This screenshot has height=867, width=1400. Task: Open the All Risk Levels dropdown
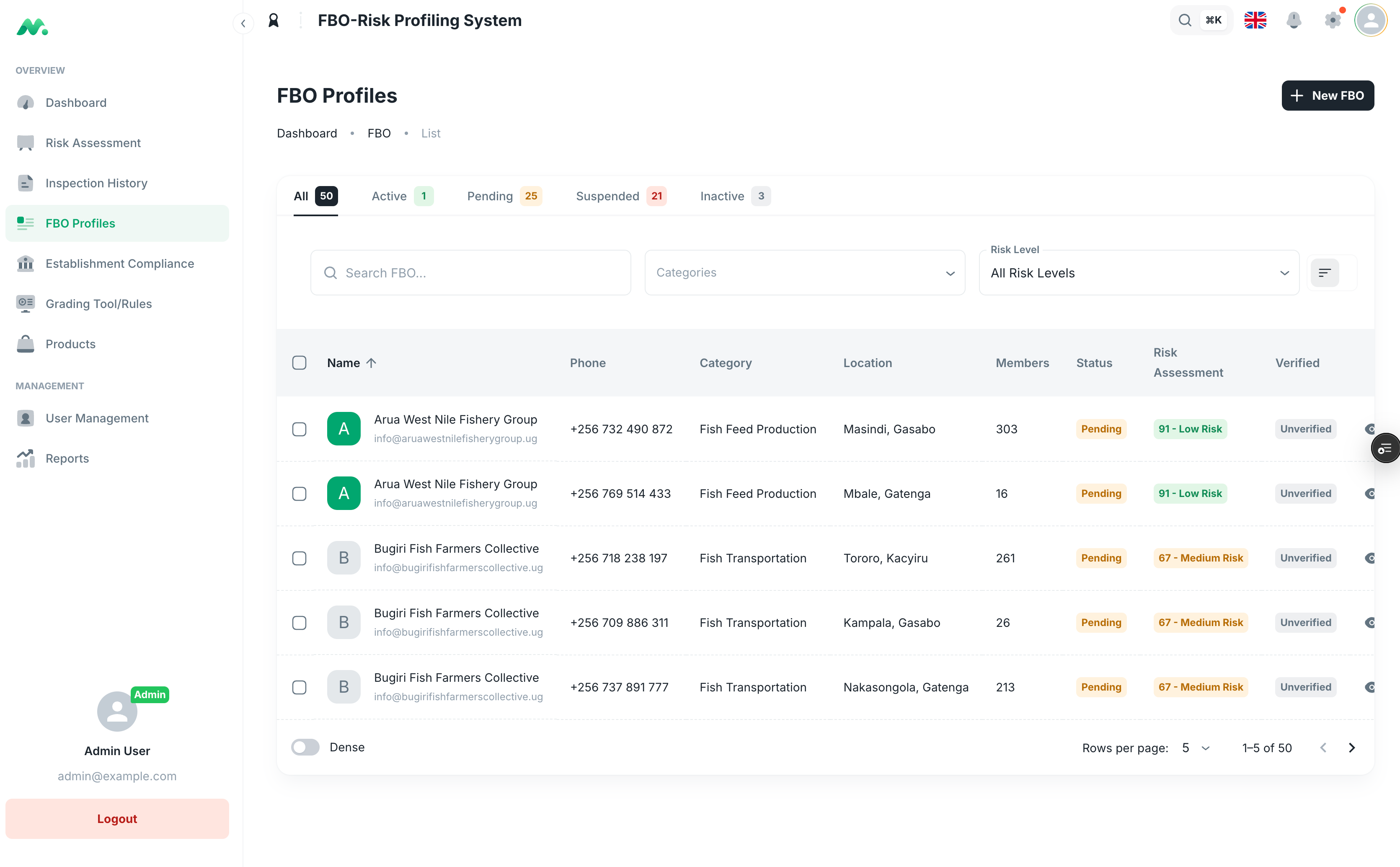click(x=1139, y=273)
